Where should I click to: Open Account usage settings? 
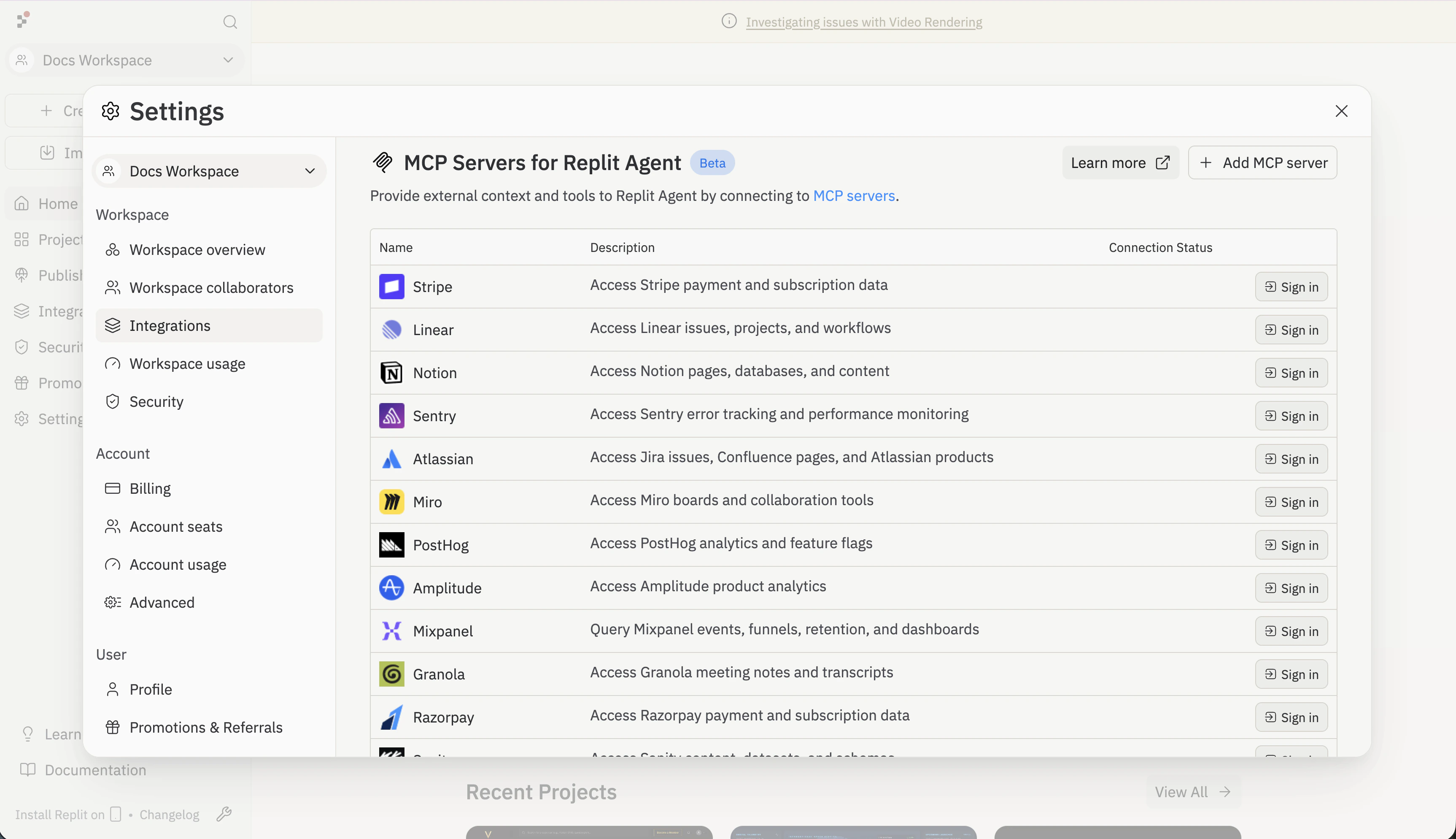click(209, 565)
